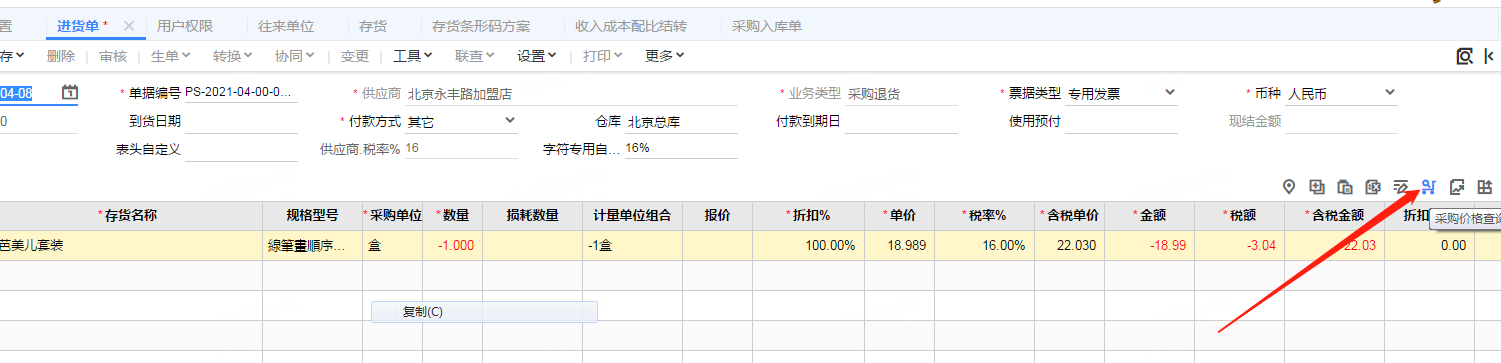Open purchase price query cart icon
The width and height of the screenshot is (1501, 363).
coord(1429,186)
